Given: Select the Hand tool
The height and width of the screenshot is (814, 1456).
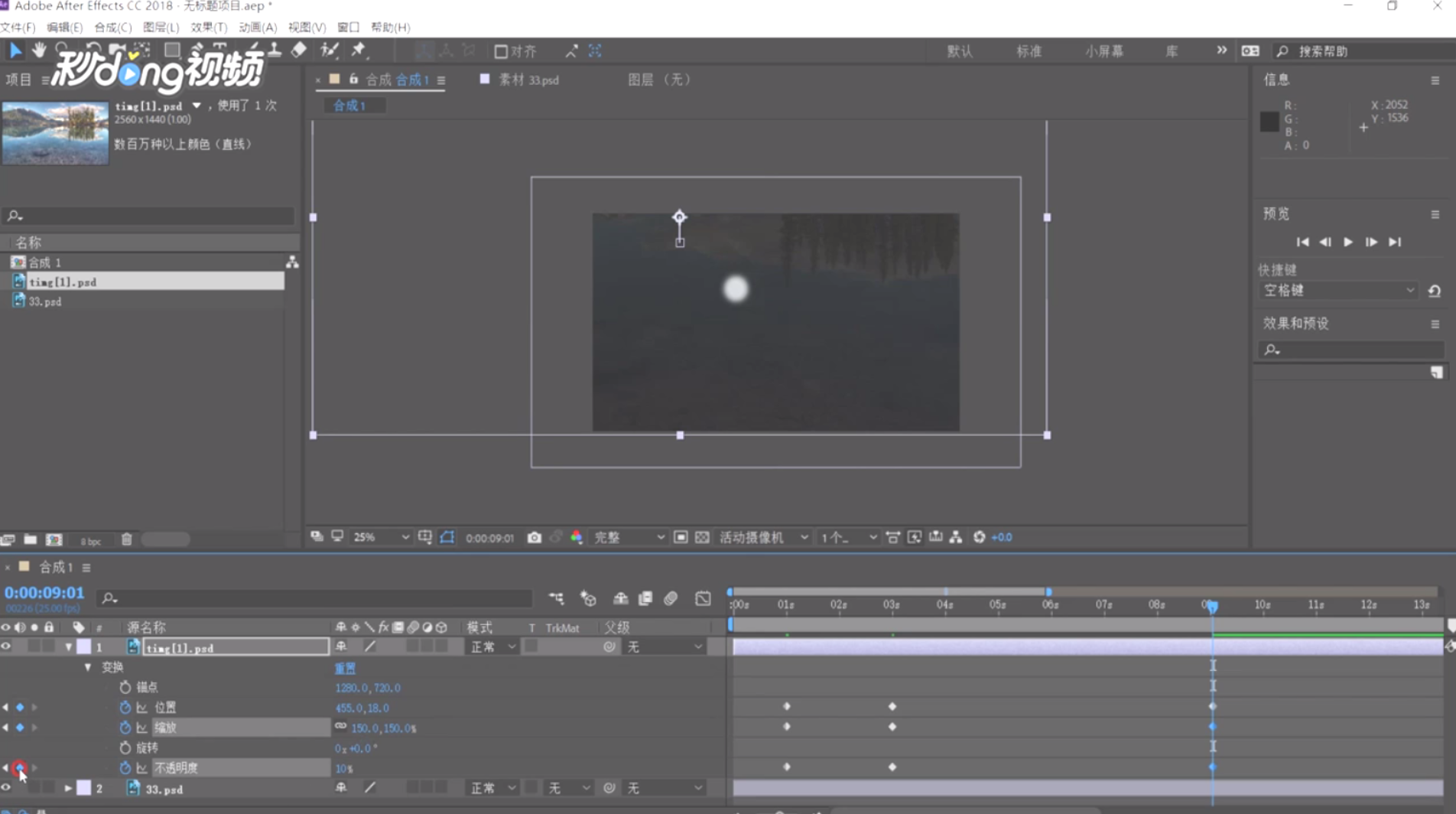Looking at the screenshot, I should (38, 50).
